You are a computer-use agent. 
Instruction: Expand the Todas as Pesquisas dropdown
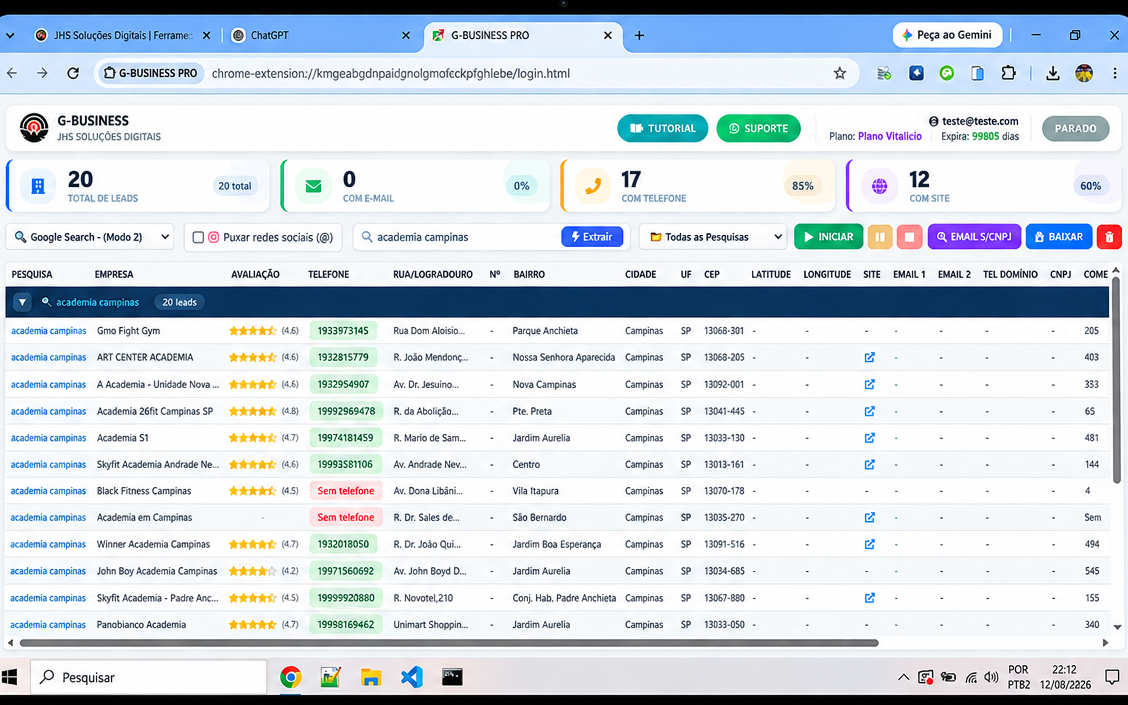click(713, 237)
